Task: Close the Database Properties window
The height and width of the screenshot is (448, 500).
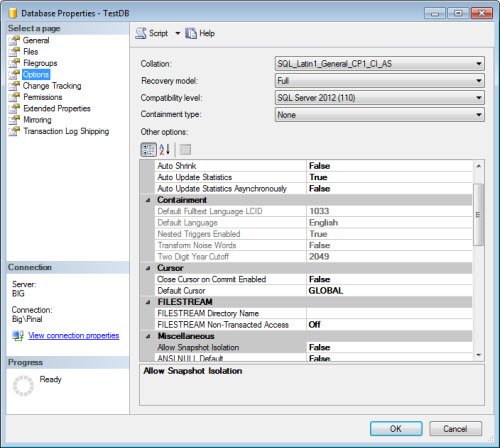Action: (x=482, y=13)
